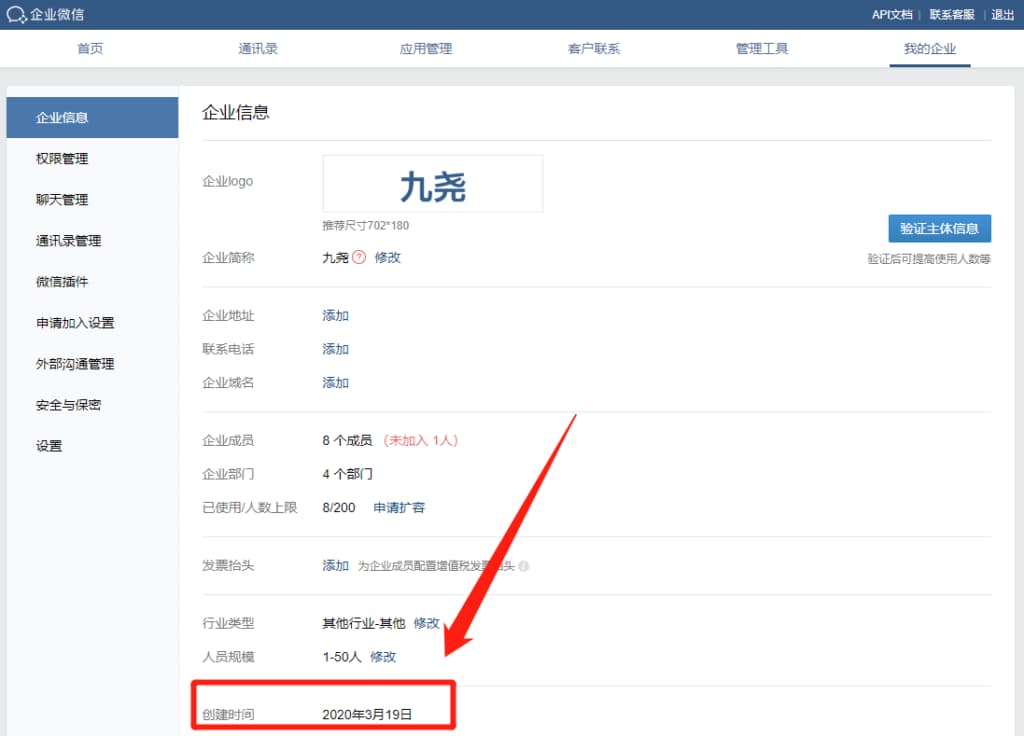Select 权限管理 in the sidebar
The height and width of the screenshot is (736, 1024).
tap(64, 158)
